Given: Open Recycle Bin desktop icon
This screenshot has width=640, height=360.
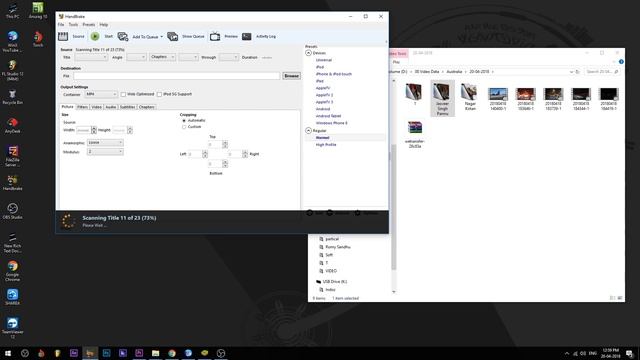Looking at the screenshot, I should click(x=13, y=97).
